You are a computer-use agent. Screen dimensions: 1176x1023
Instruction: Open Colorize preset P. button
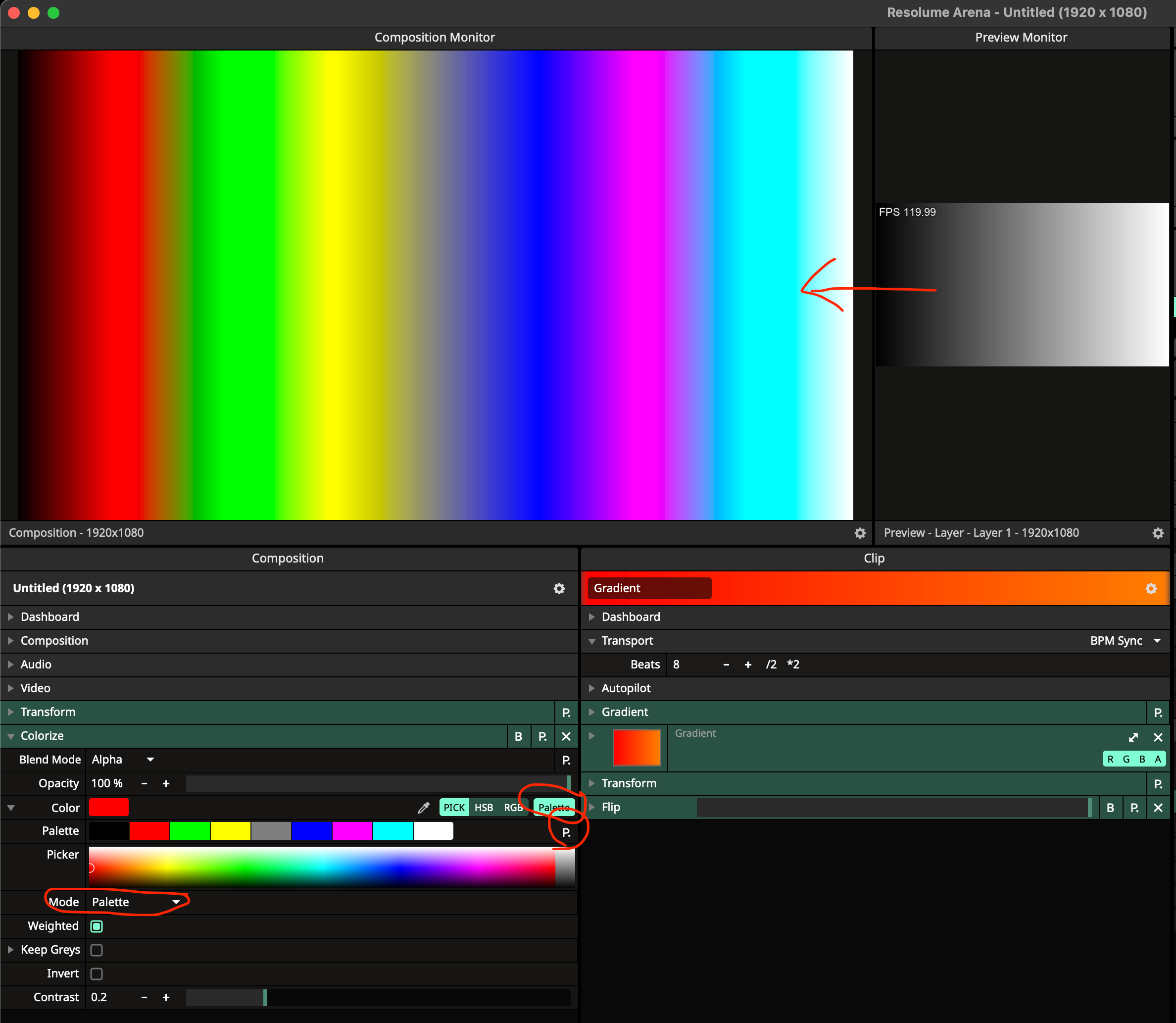coord(542,736)
